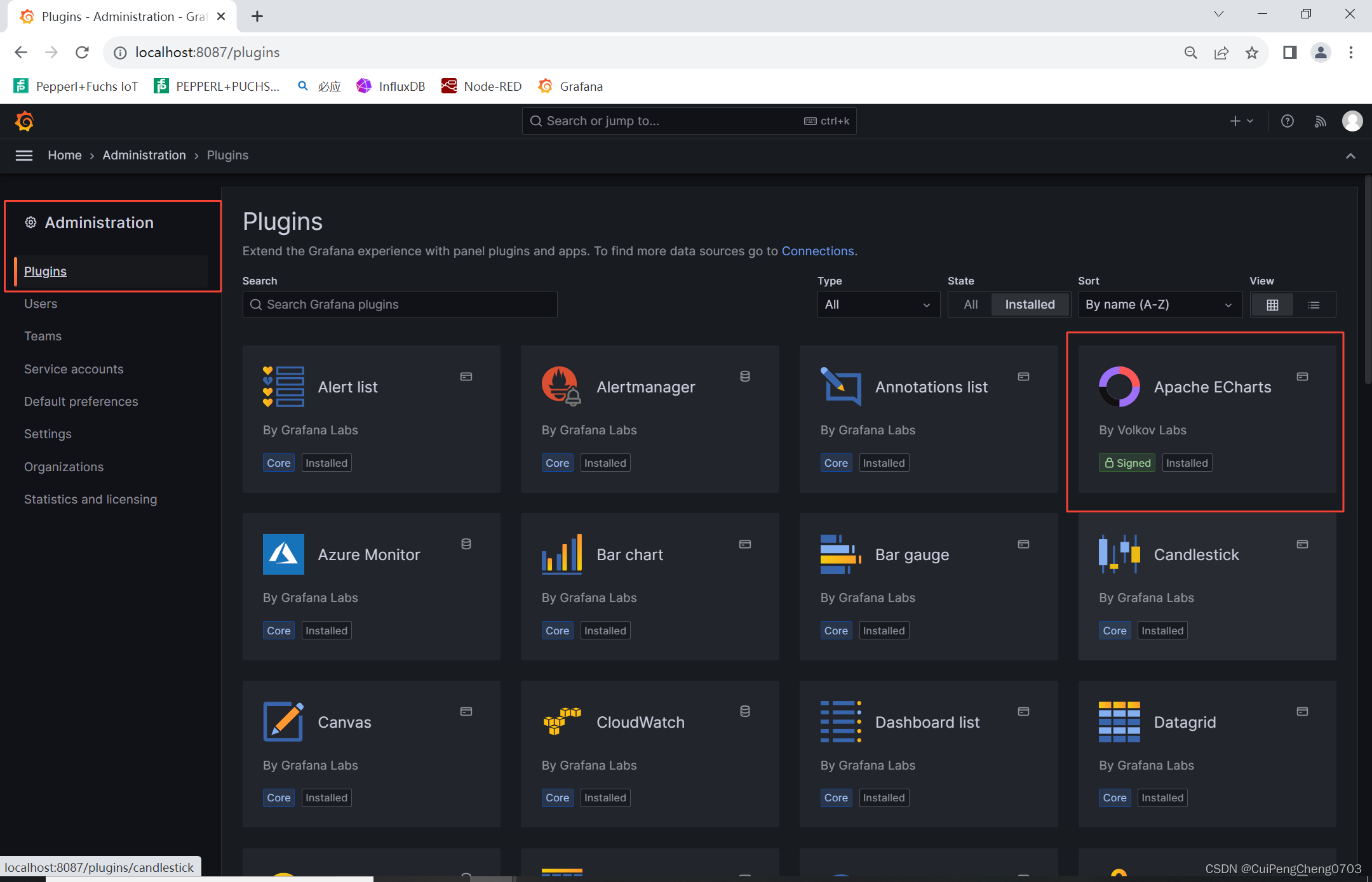
Task: Go back with the browser back arrow
Action: pos(21,53)
